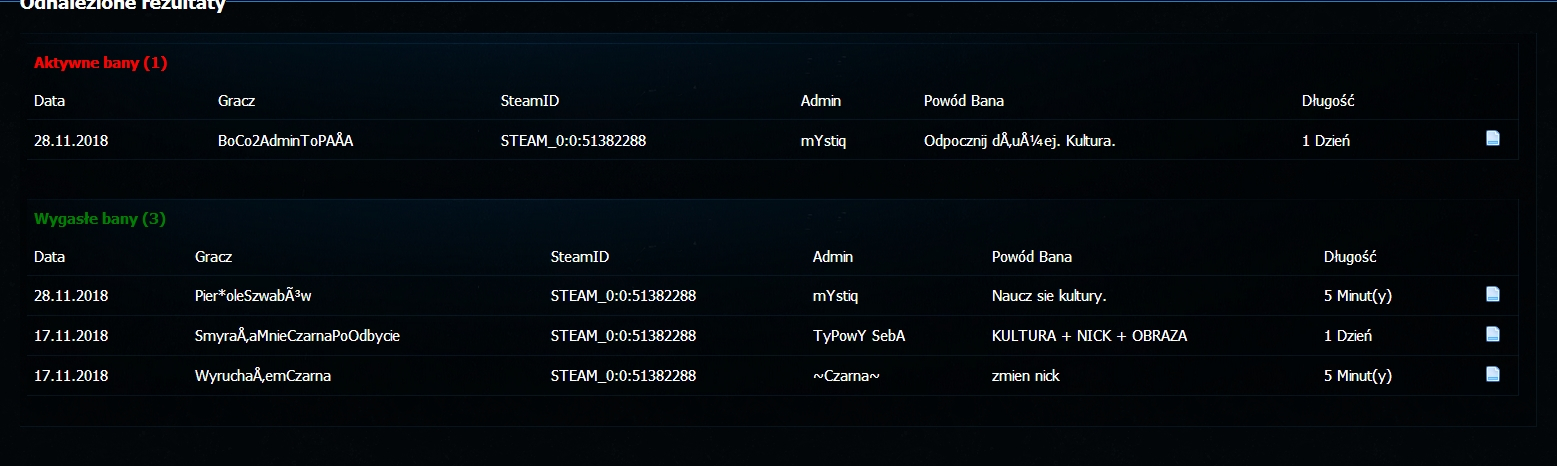Click details icon for ~Czarna~ admin ban

pyautogui.click(x=1492, y=375)
